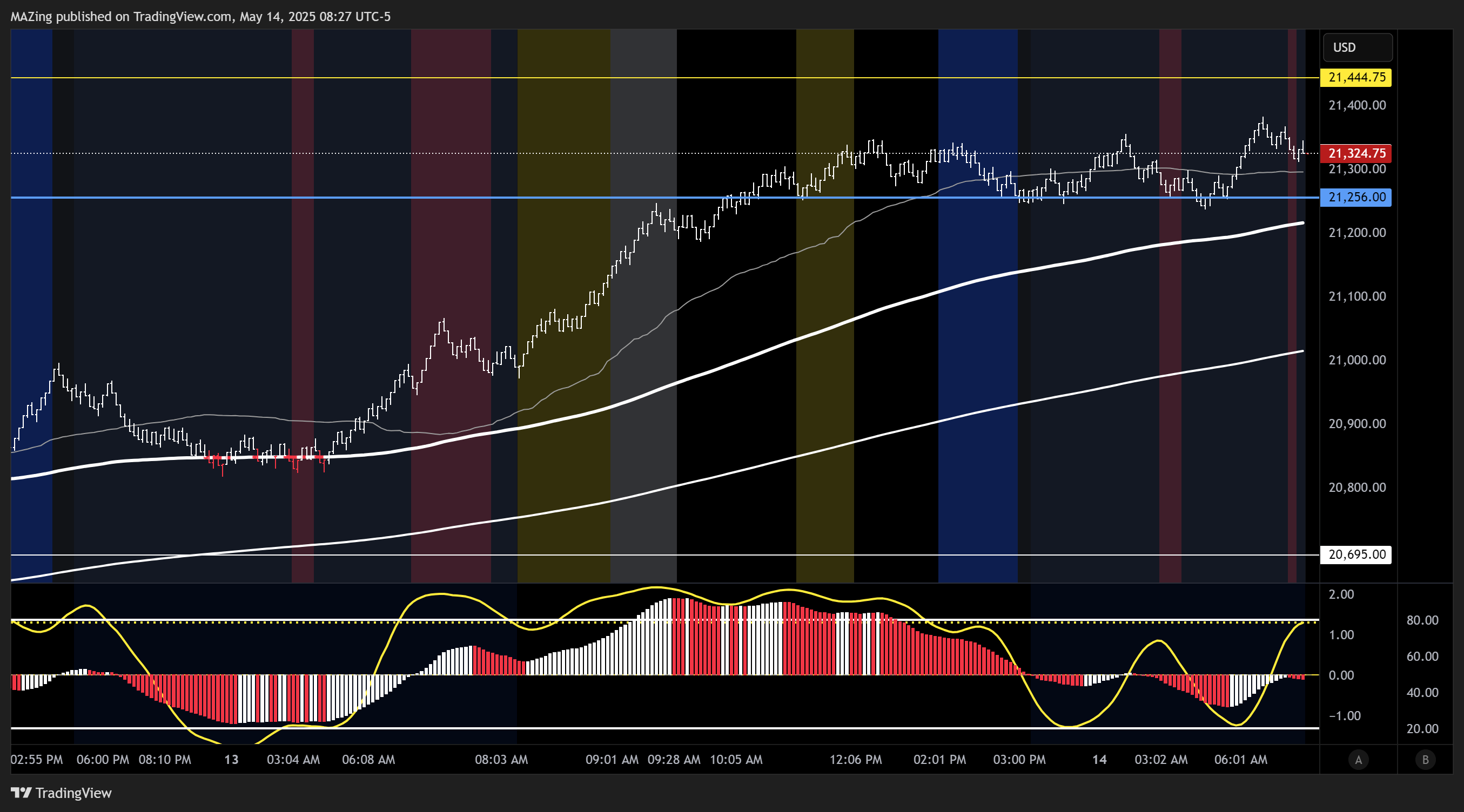This screenshot has width=1464, height=812.
Task: Click the 10:05 AM time label
Action: [x=736, y=760]
